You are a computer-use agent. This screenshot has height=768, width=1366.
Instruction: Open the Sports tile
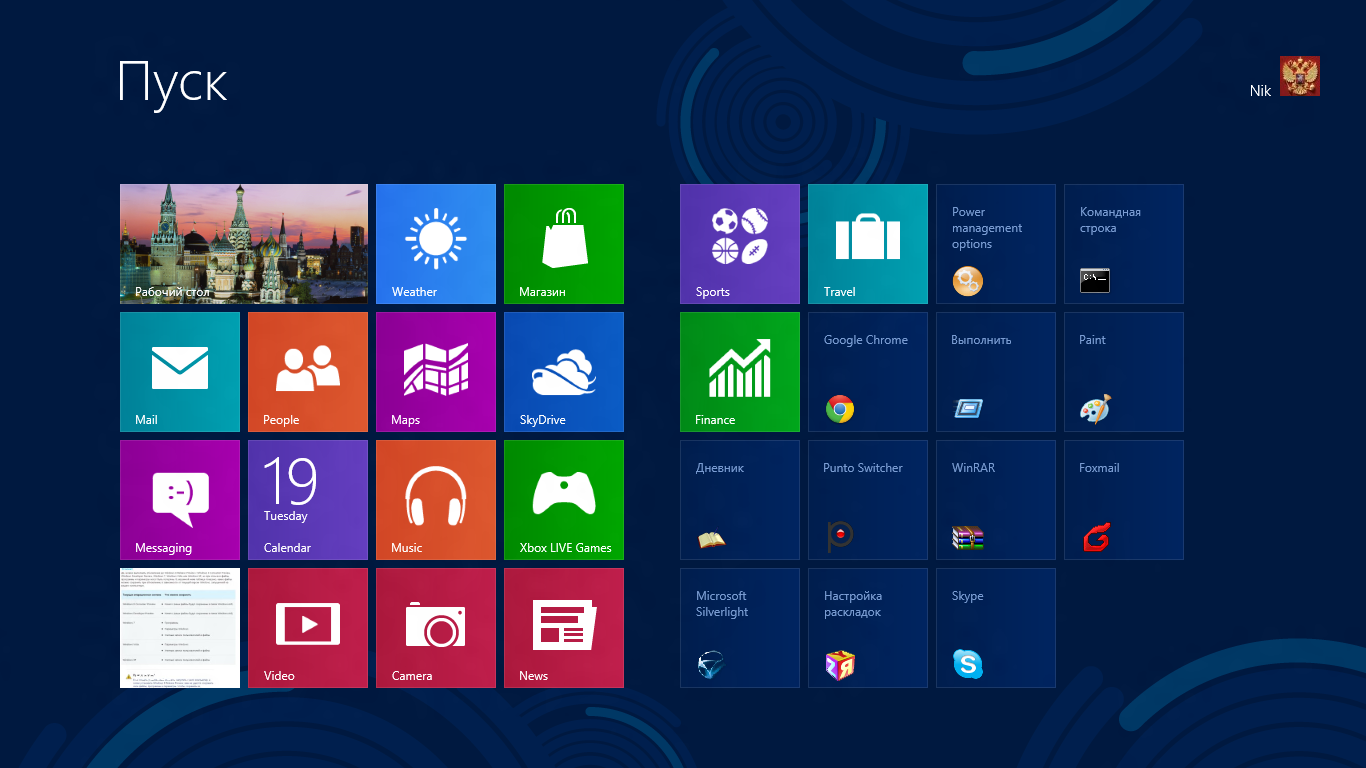pos(740,244)
